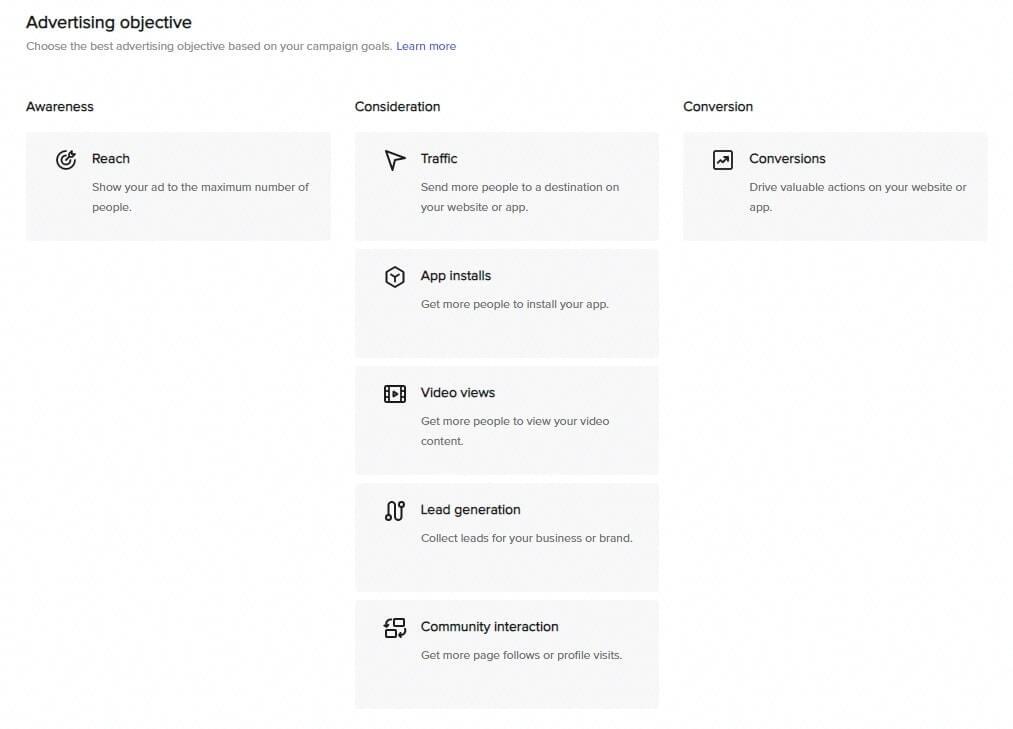
Task: Choose the Lead generation title
Action: 470,510
